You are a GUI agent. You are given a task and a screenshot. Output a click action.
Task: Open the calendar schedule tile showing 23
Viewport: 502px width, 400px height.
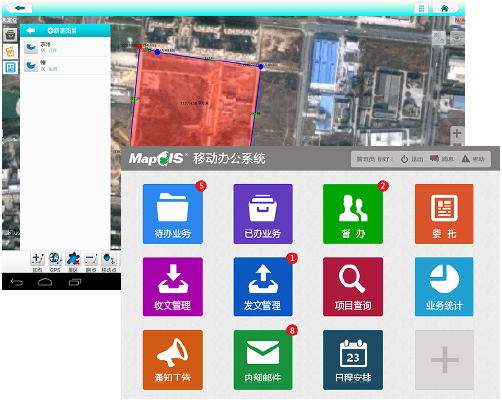click(x=353, y=360)
